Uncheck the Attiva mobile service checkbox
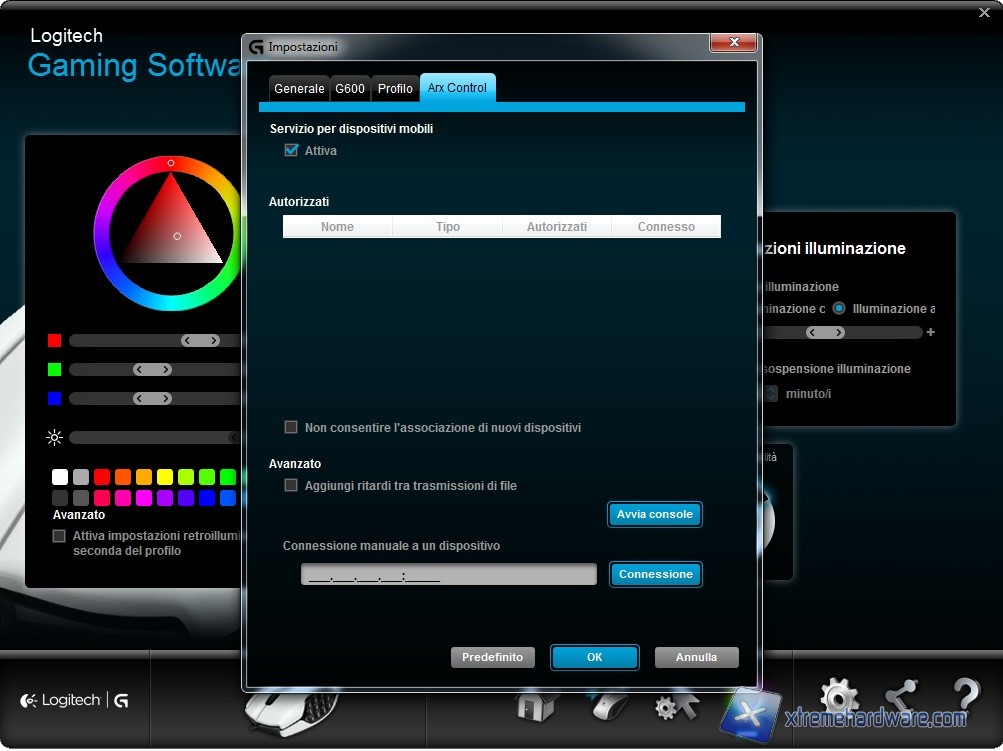Viewport: 1003px width, 751px height. 292,151
